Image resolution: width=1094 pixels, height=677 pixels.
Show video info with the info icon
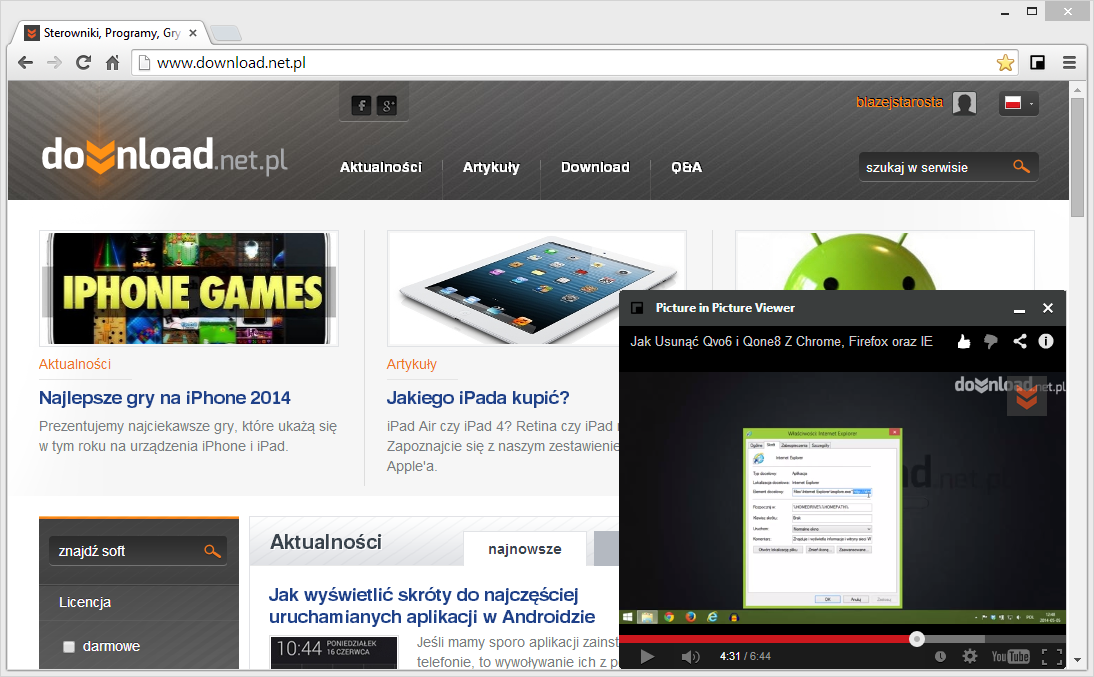(1046, 341)
